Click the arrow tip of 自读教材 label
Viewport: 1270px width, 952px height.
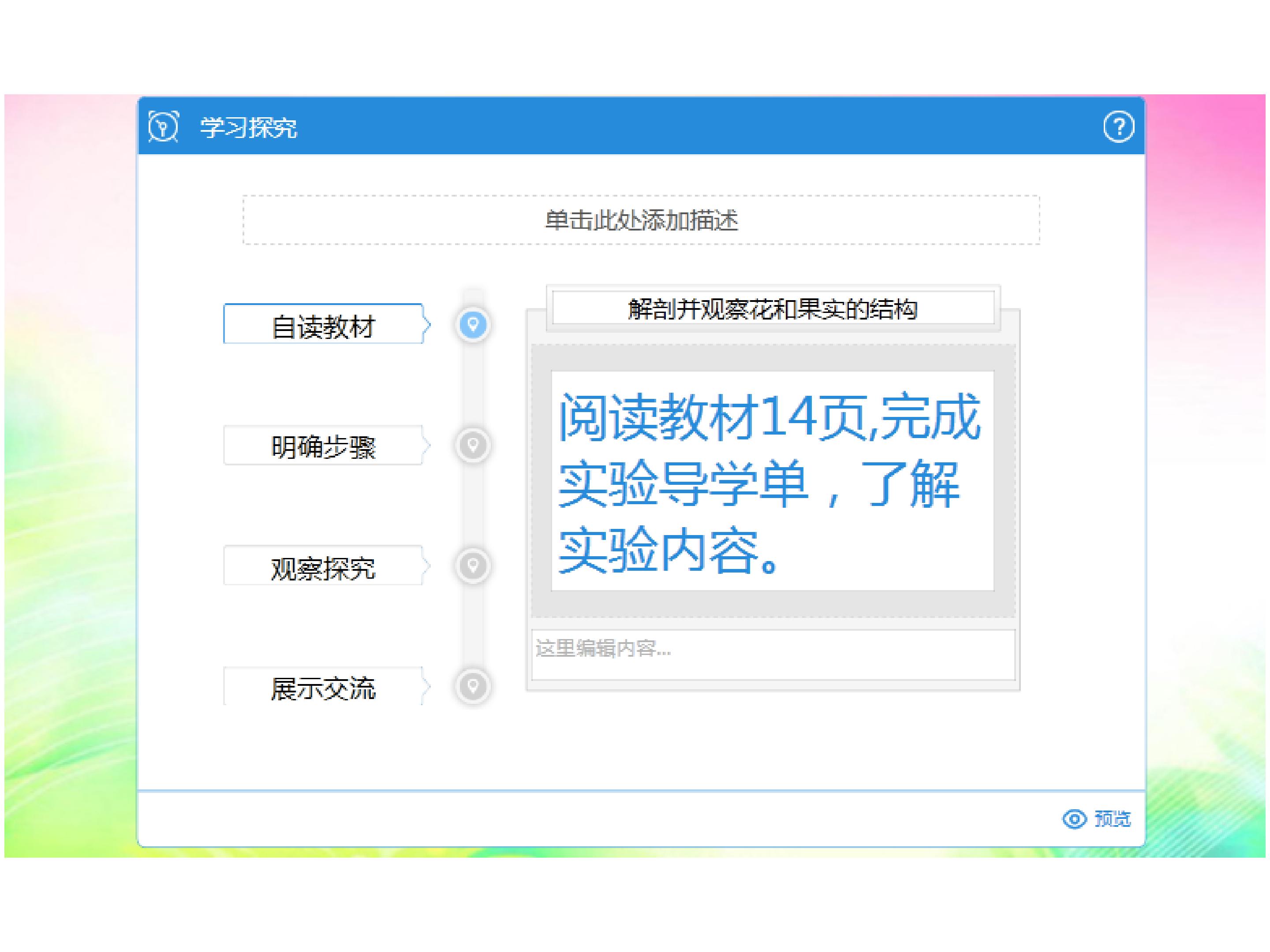(426, 325)
